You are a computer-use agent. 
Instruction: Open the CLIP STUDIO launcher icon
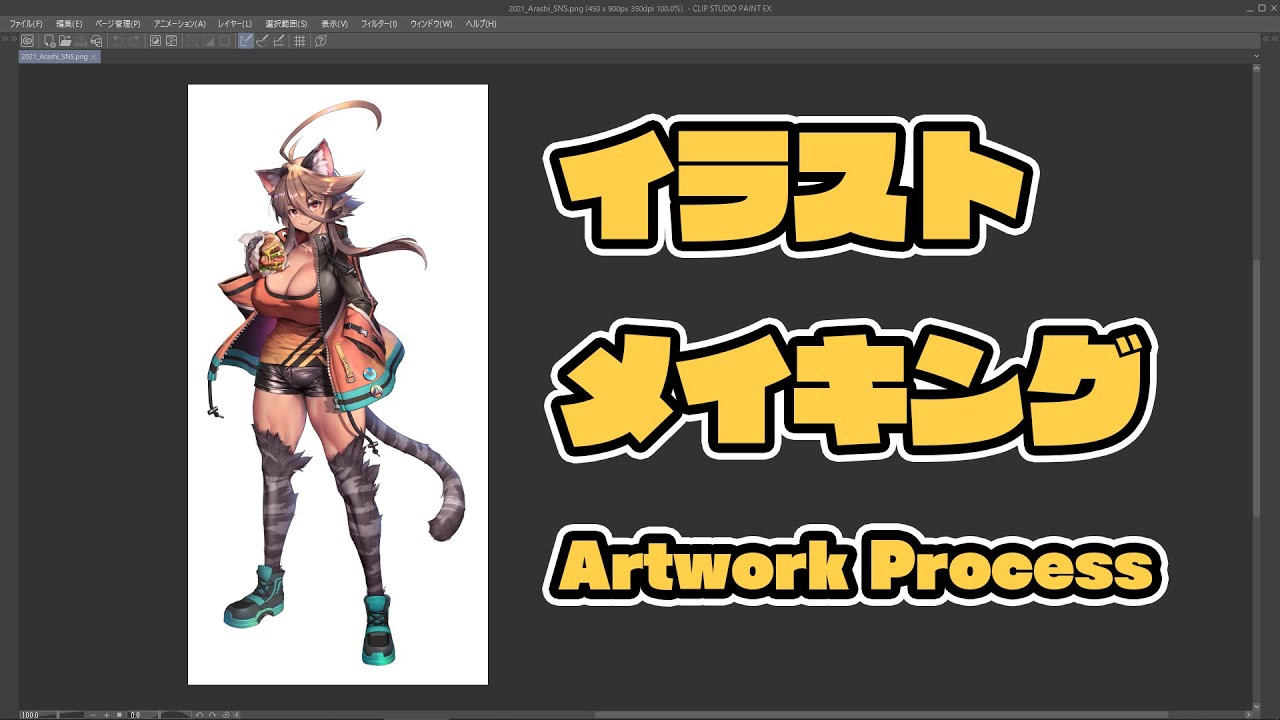27,41
